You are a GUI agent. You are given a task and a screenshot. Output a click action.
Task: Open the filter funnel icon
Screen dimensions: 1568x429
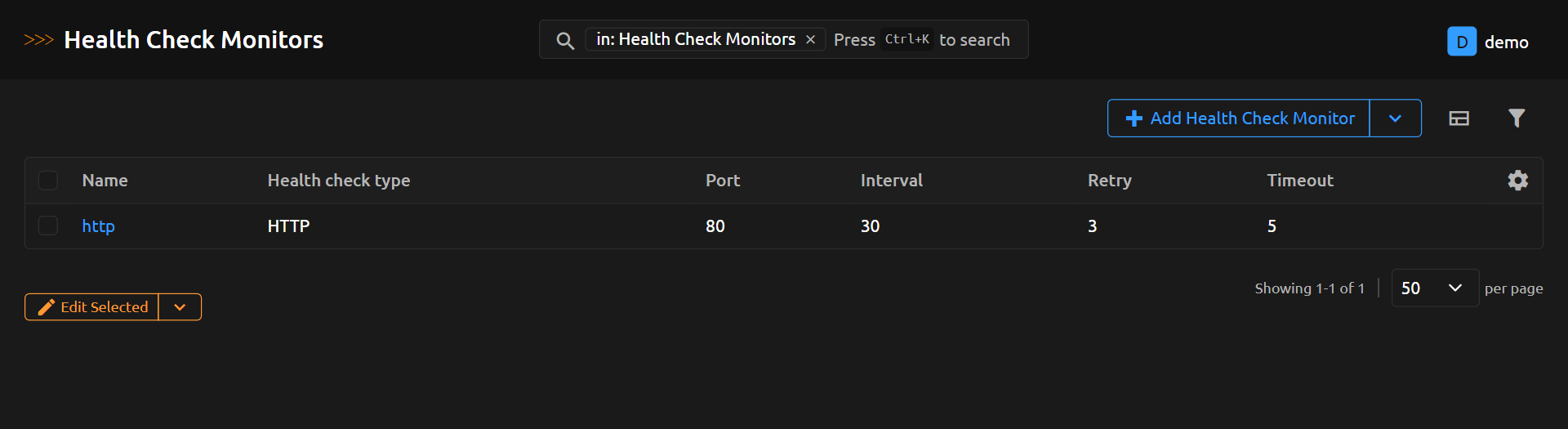point(1516,118)
